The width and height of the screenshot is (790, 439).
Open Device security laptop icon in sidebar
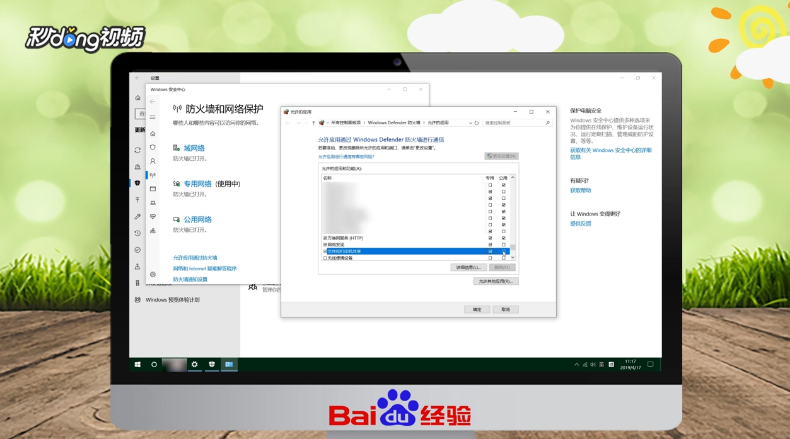(153, 203)
